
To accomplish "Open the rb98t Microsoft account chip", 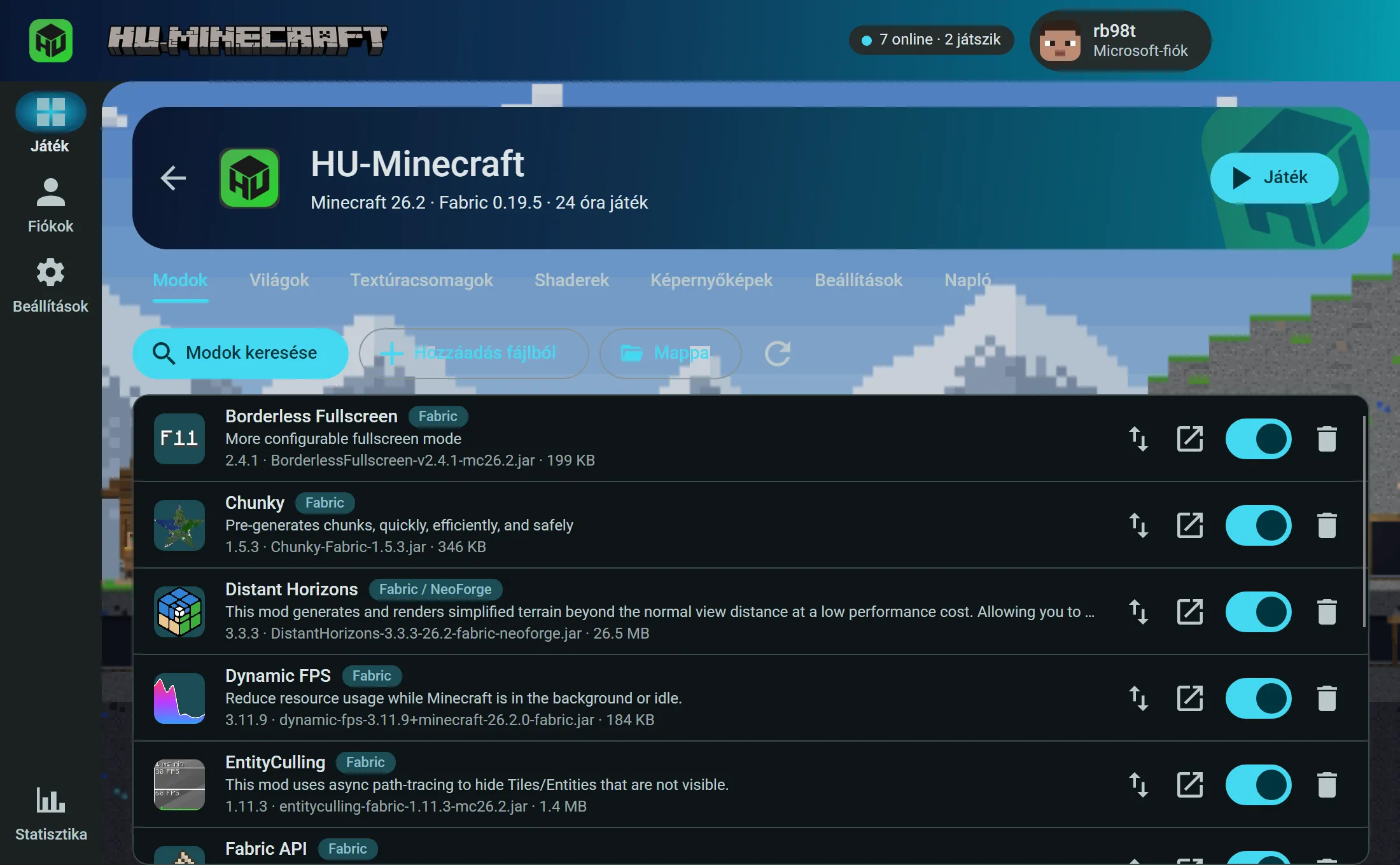I will tap(1119, 41).
